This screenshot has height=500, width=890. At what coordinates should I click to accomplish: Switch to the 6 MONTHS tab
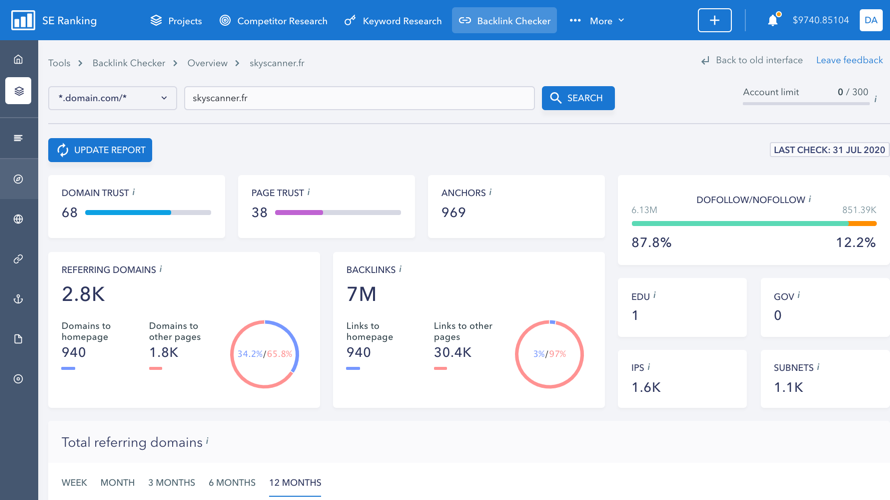232,482
